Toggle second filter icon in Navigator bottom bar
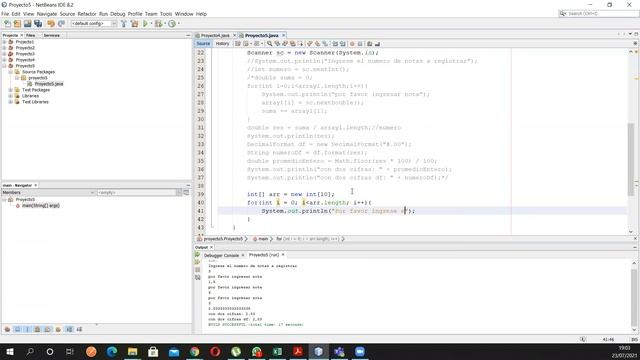The width and height of the screenshot is (640, 360). [18, 329]
